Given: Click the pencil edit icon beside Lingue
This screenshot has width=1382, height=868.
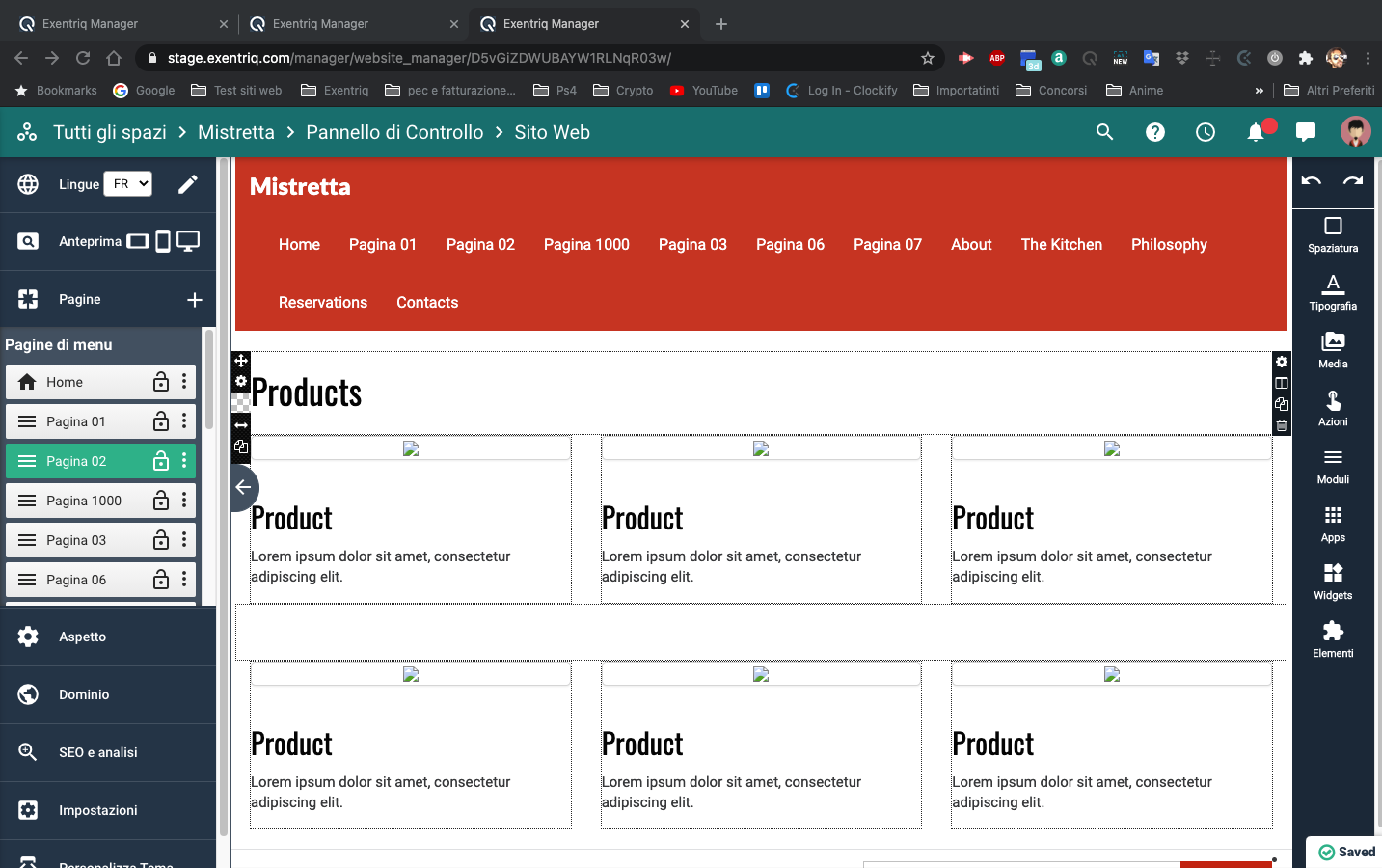Looking at the screenshot, I should click(x=188, y=184).
